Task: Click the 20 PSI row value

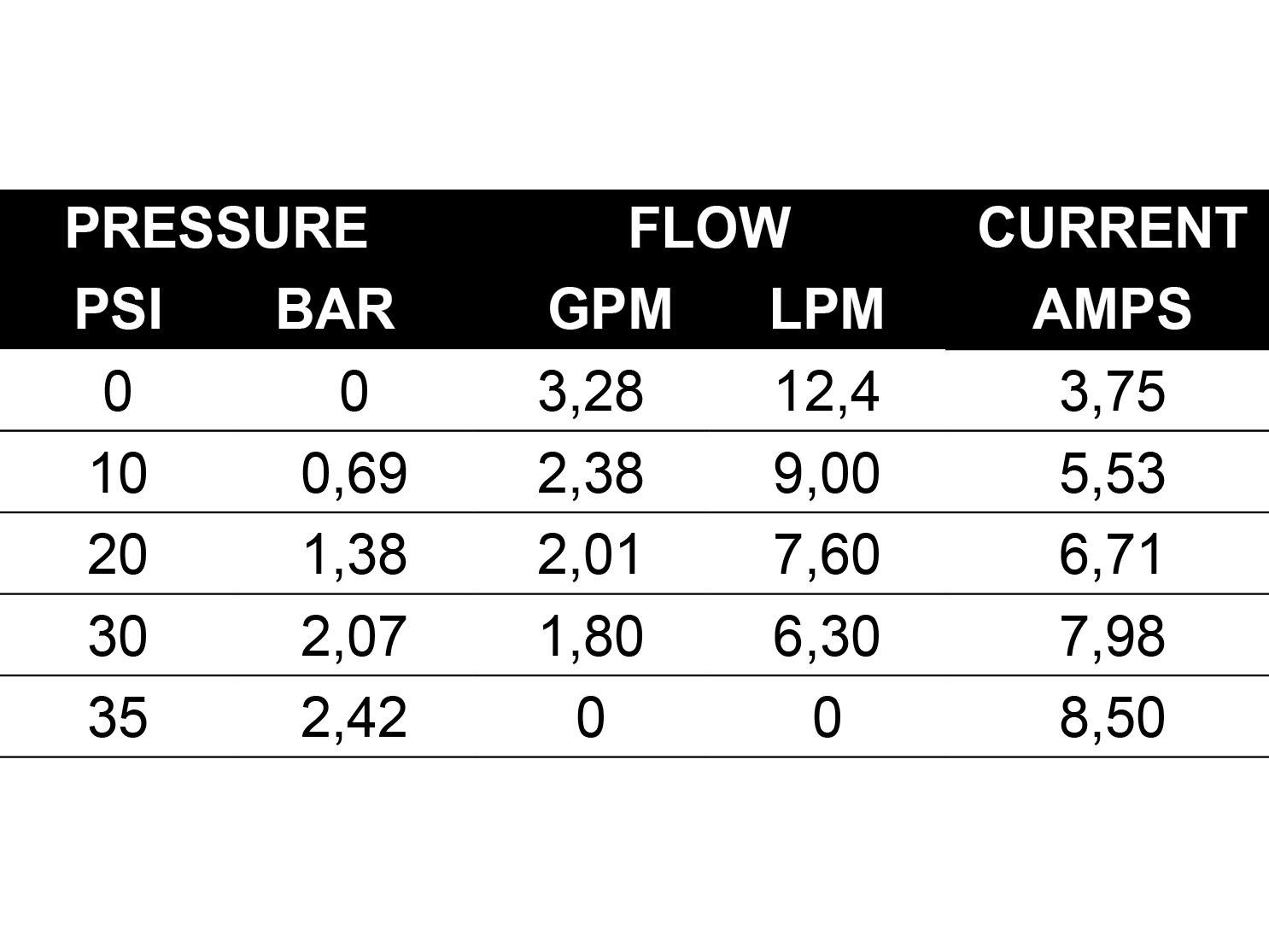Action: tap(118, 554)
